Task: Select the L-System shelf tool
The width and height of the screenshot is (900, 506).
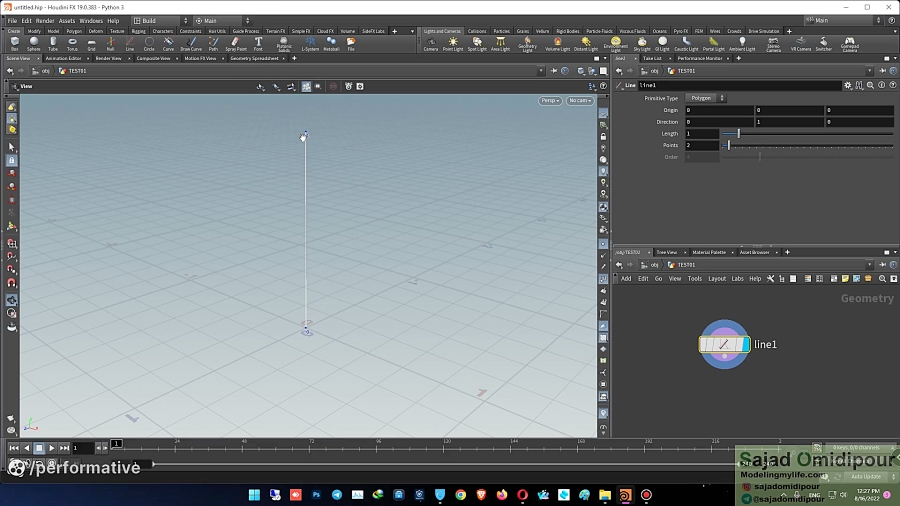Action: (310, 43)
